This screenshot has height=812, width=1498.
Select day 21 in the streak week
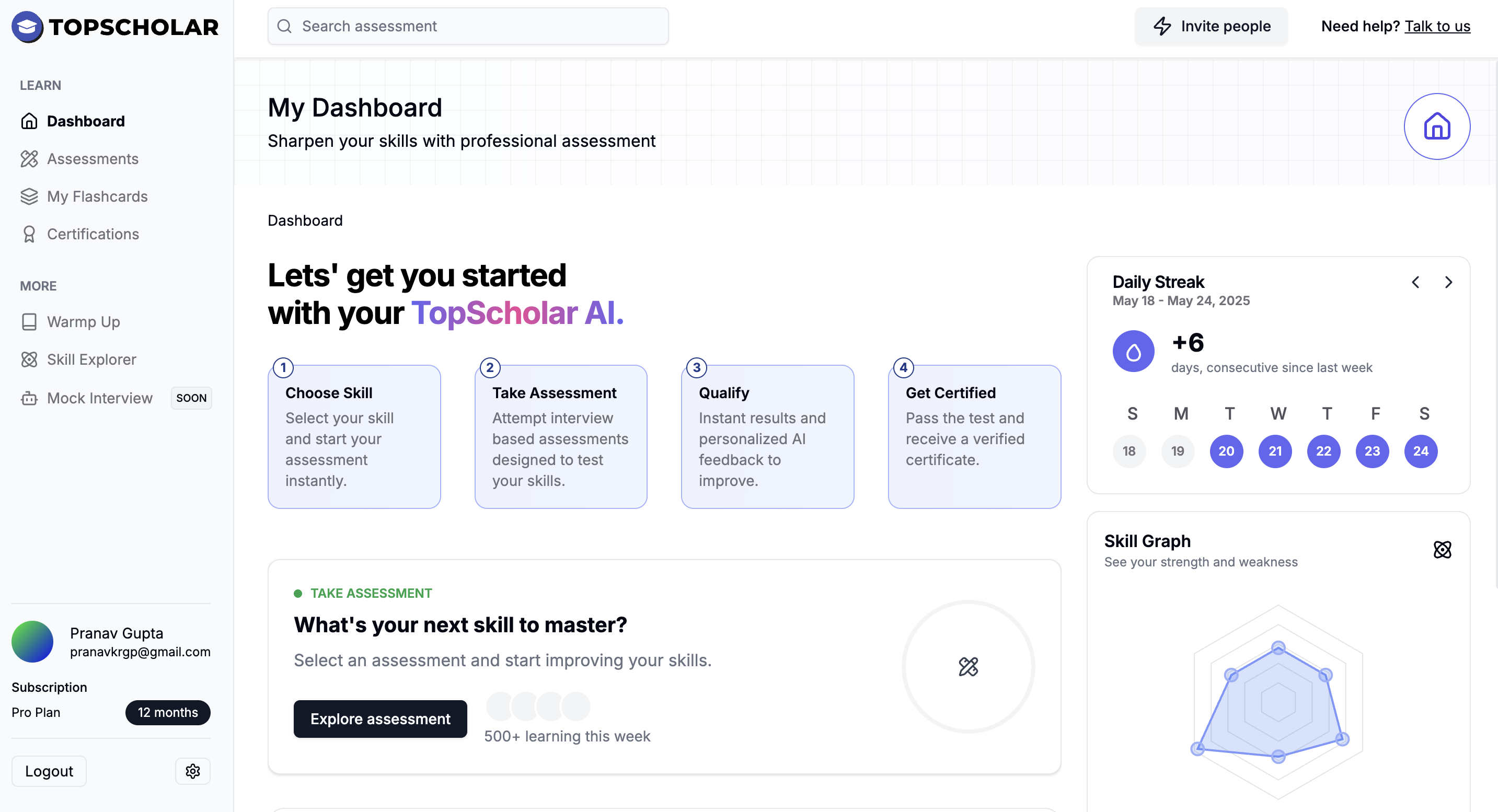coord(1275,451)
